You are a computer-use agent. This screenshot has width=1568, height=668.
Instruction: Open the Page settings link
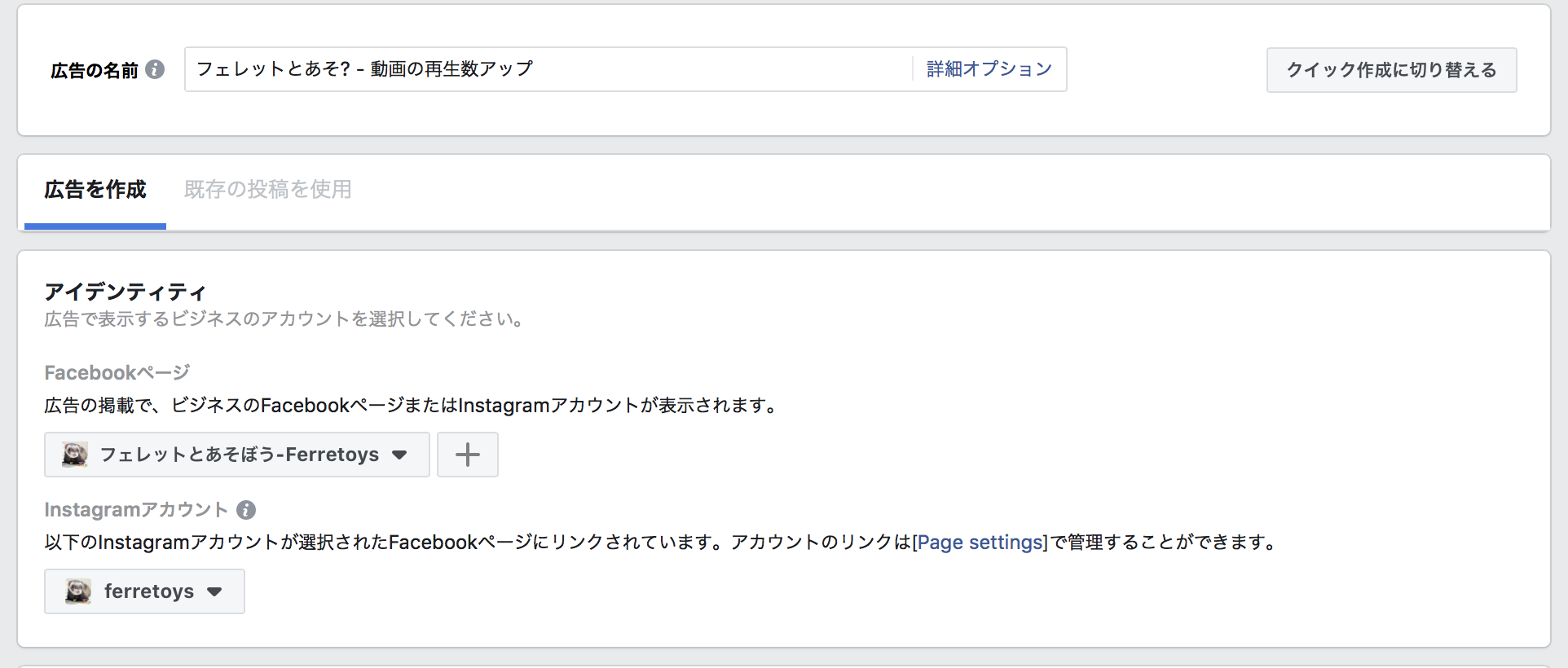[x=980, y=542]
